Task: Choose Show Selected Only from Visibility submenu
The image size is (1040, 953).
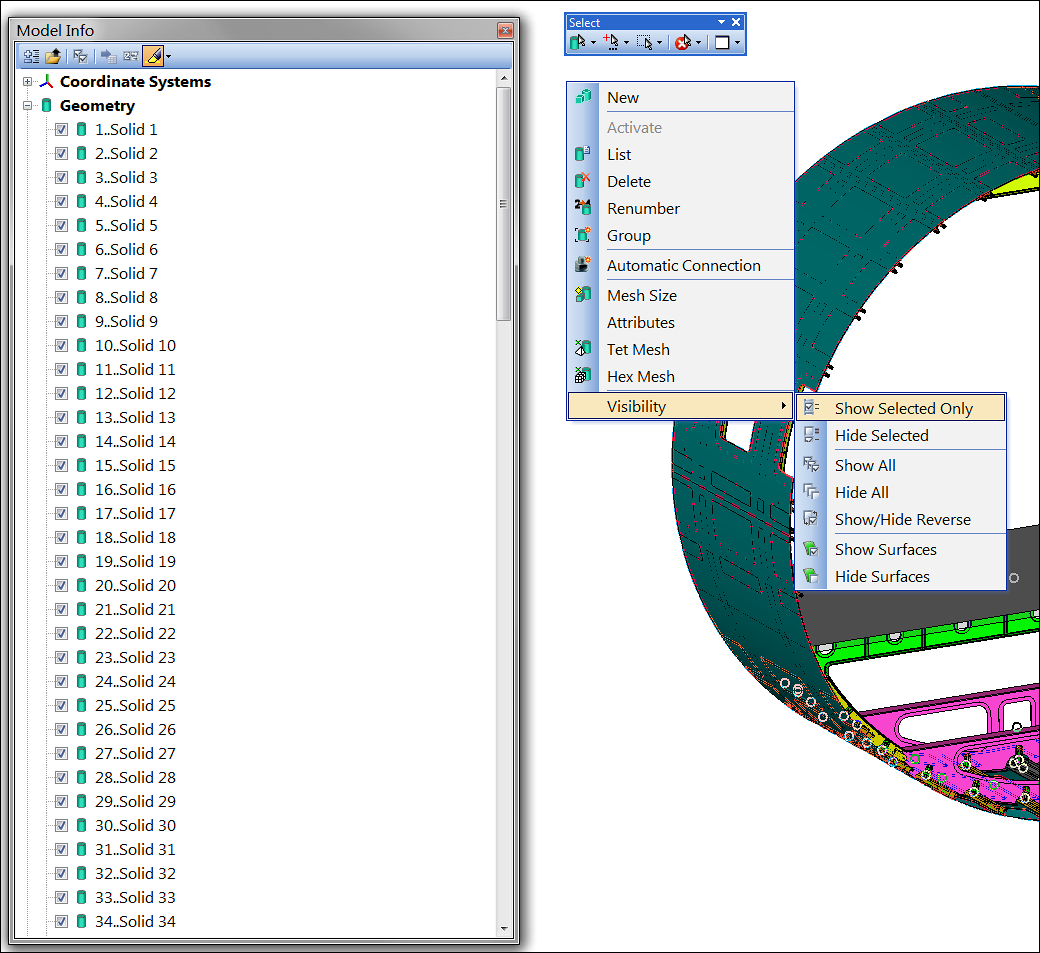Action: [x=905, y=407]
